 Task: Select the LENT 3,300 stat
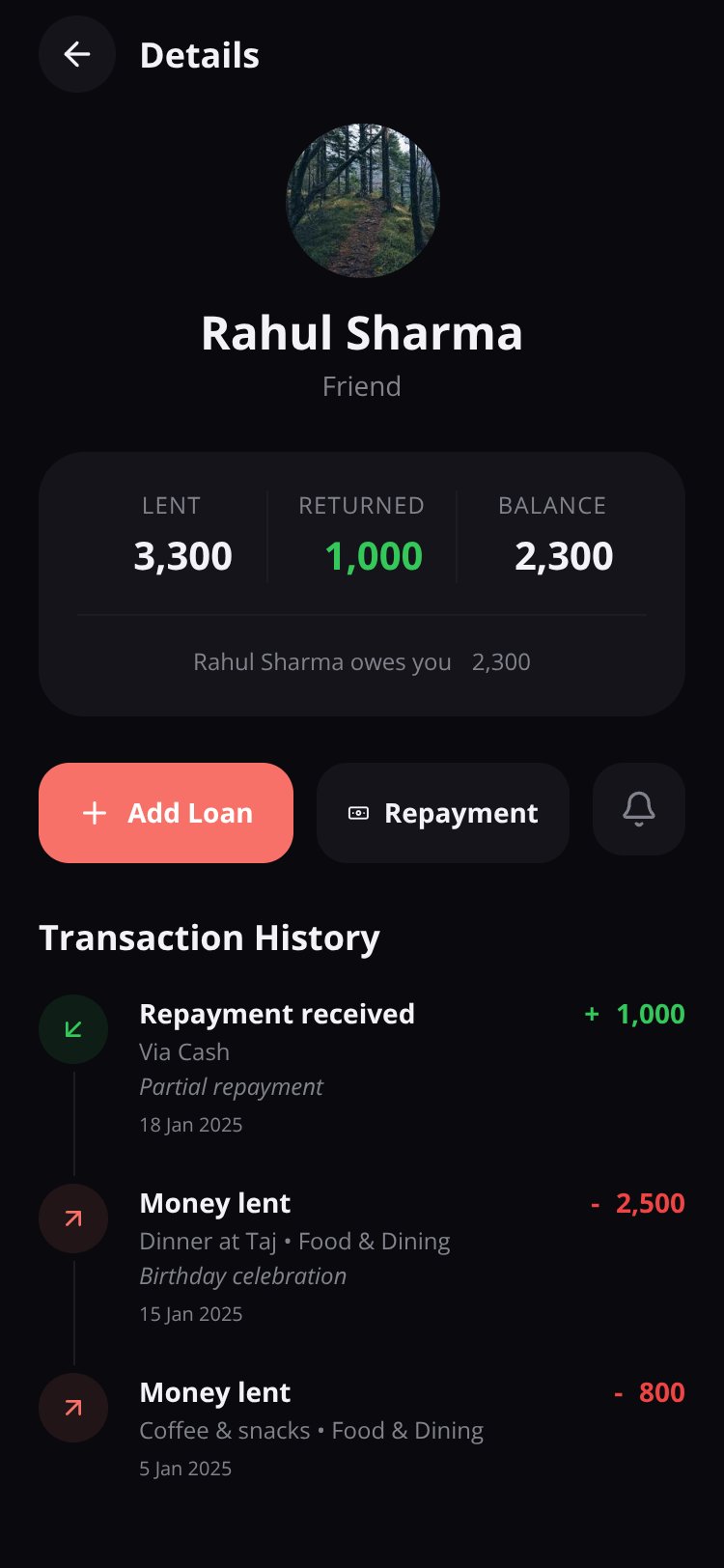172,536
